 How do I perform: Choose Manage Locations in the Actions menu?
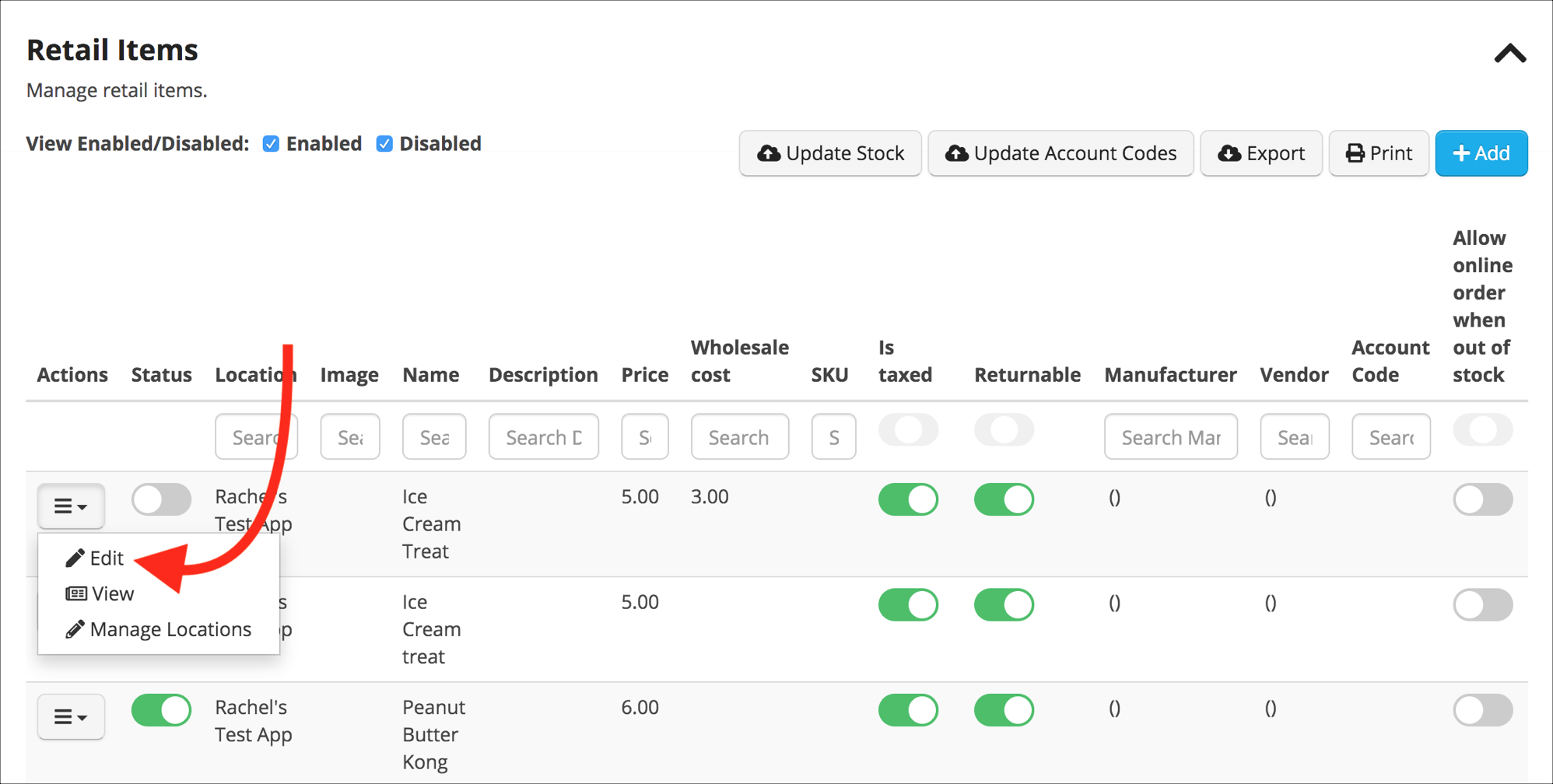click(x=170, y=628)
